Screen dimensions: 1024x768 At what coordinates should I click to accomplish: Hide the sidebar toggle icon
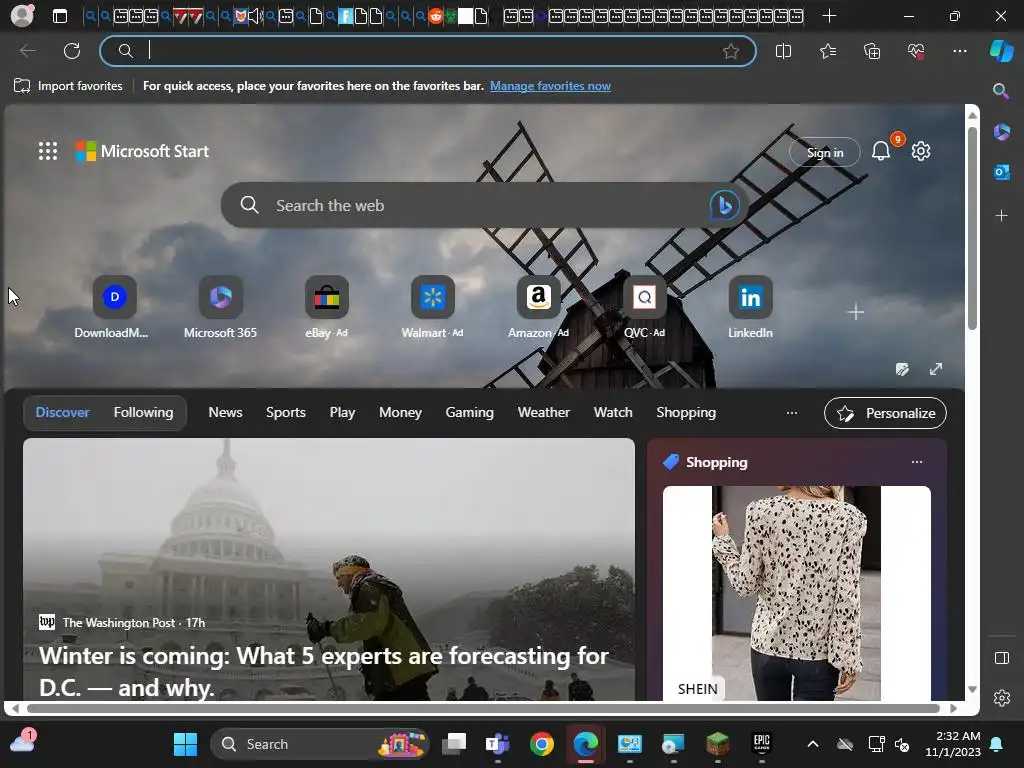tap(1001, 658)
